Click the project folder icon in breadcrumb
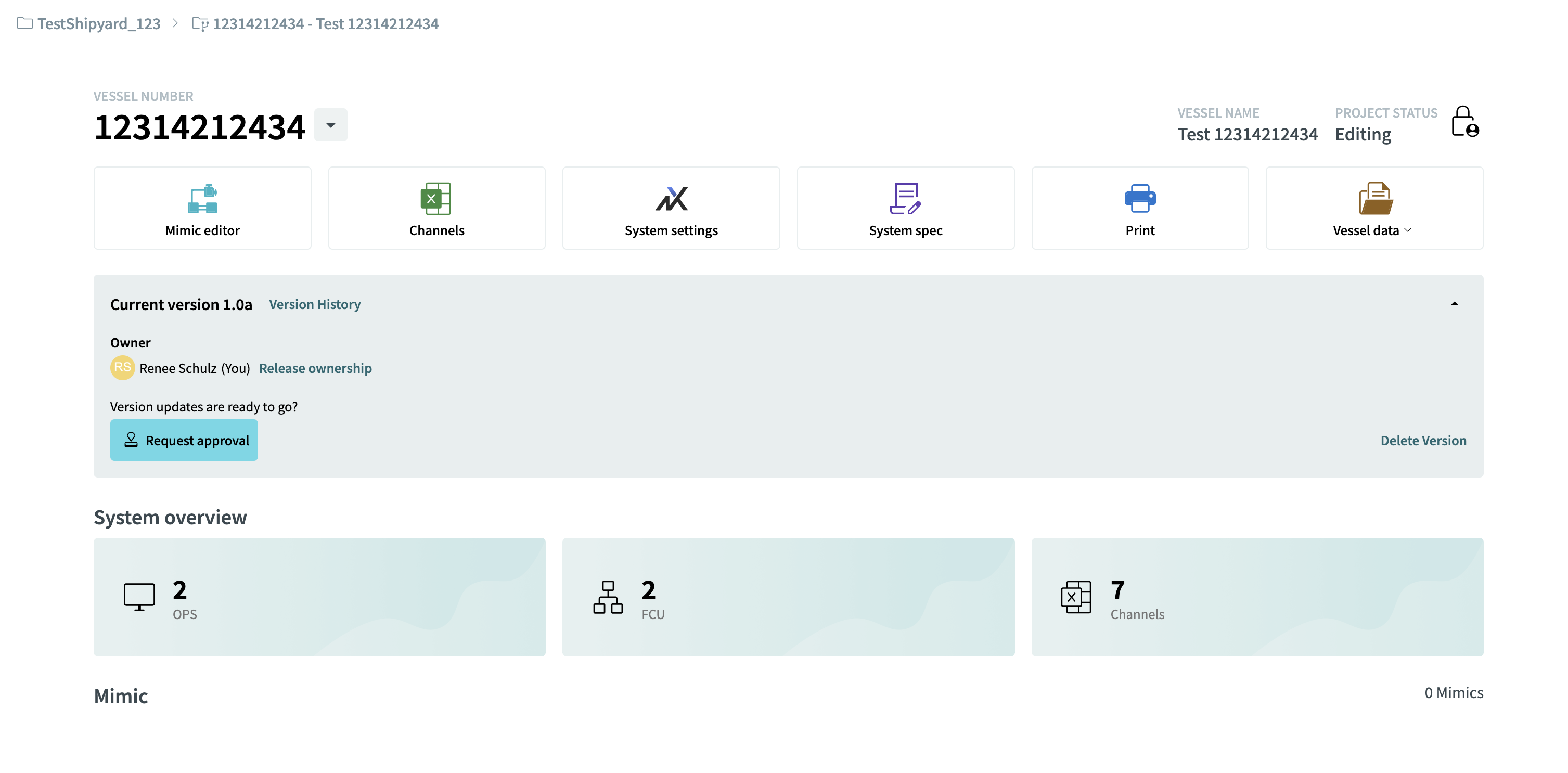The width and height of the screenshot is (1568, 773). [x=200, y=23]
